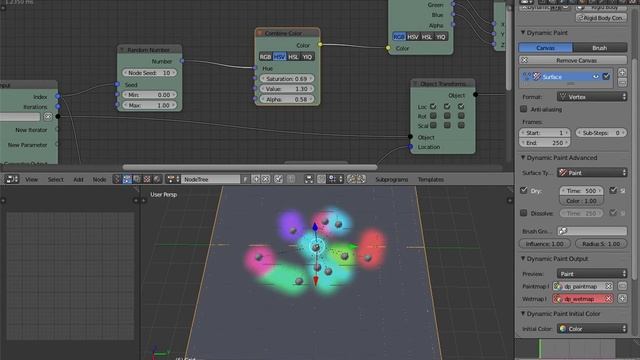The height and width of the screenshot is (360, 640).
Task: Click the copy nodes icon in header
Action: pyautogui.click(x=351, y=179)
